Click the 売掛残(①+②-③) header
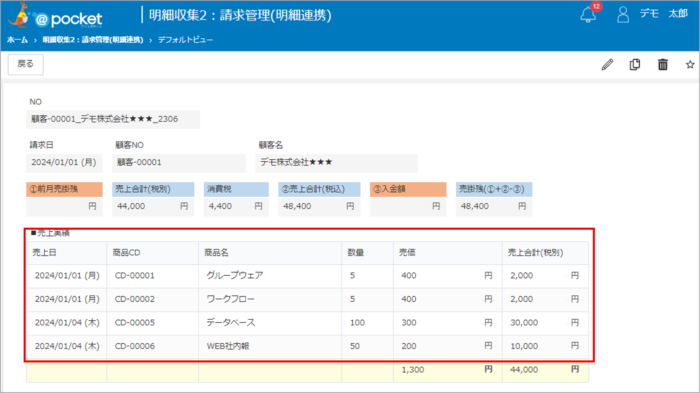The image size is (700, 393). pos(494,189)
